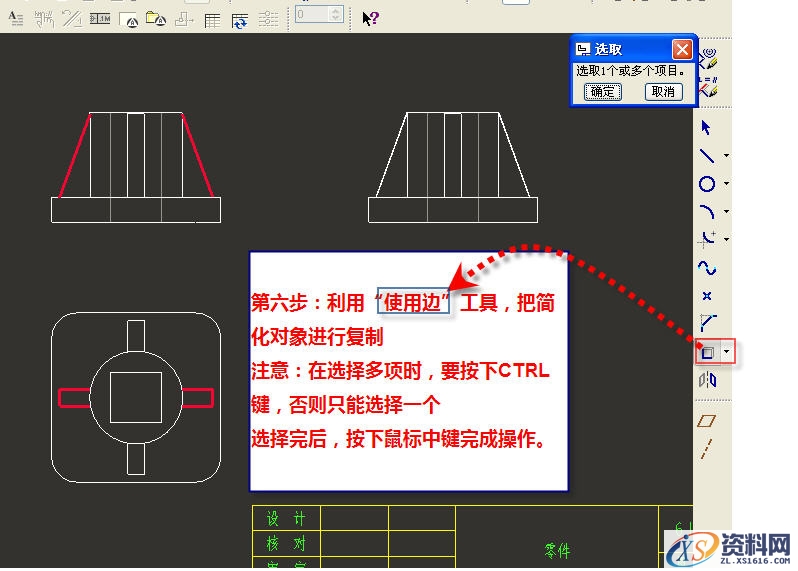
Task: Select the Point tool marked with x
Action: [x=707, y=296]
